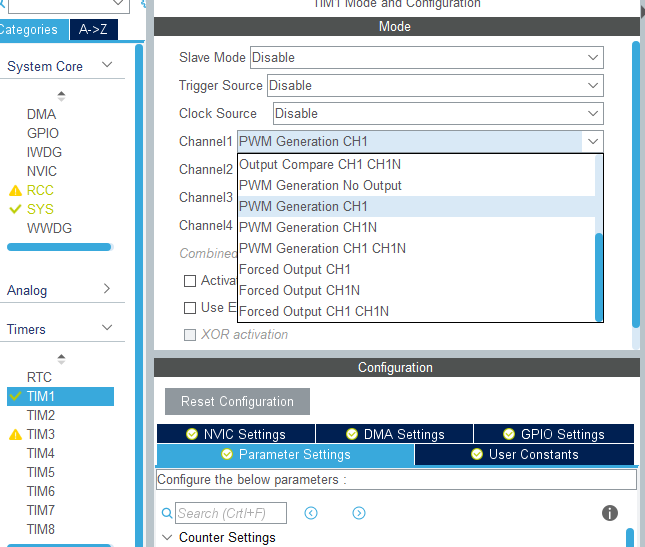Collapse the Timers category
Screen dimensions: 645x547
click(107, 328)
